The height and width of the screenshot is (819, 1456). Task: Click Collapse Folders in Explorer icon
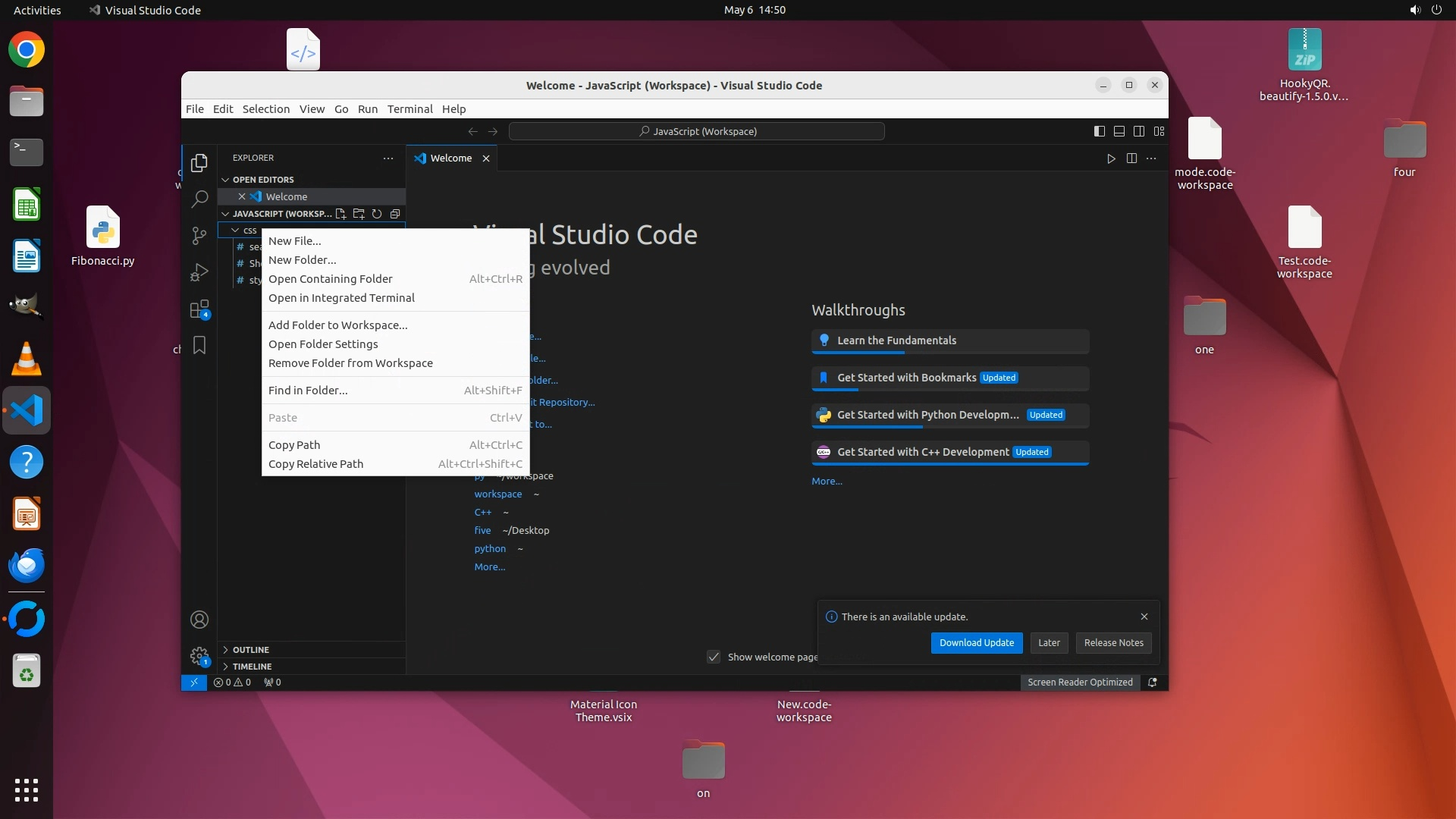[395, 214]
